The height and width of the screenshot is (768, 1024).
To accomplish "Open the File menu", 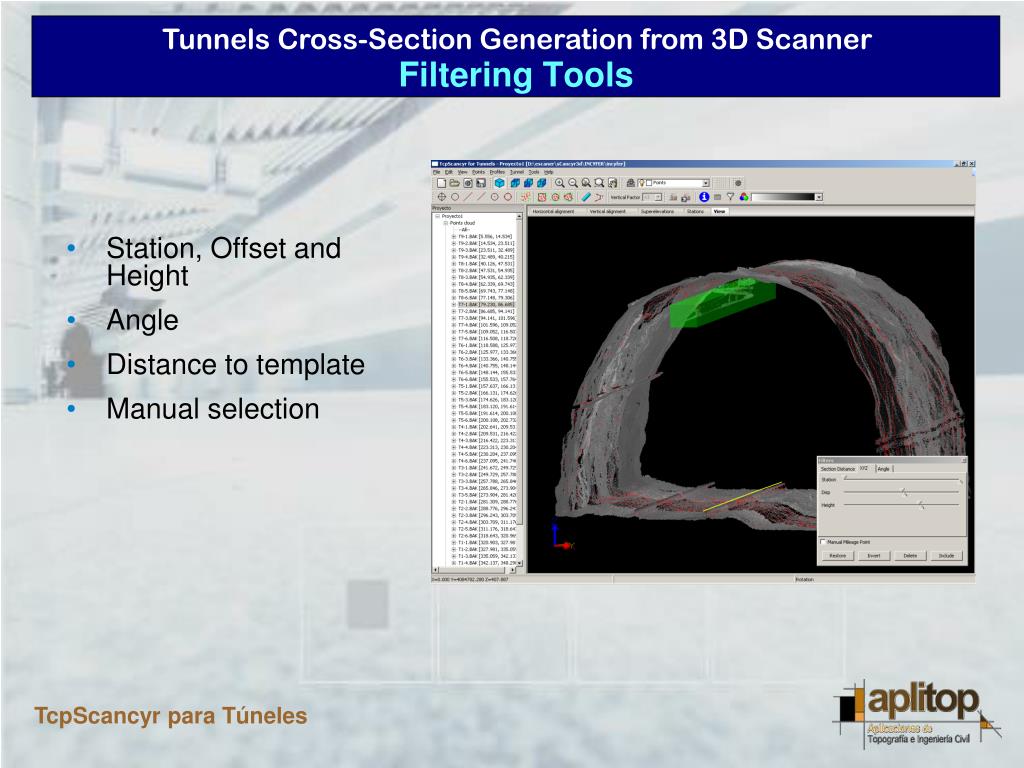I will click(436, 172).
